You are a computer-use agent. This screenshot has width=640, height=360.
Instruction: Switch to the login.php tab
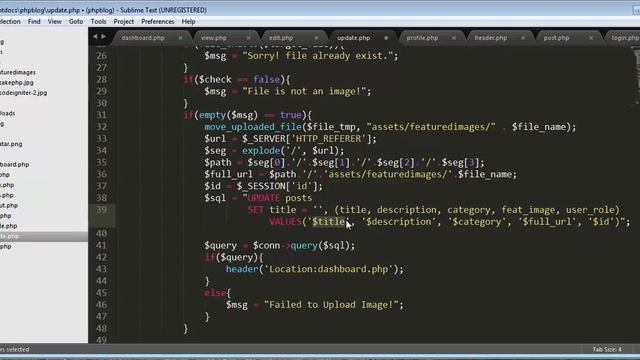point(625,38)
